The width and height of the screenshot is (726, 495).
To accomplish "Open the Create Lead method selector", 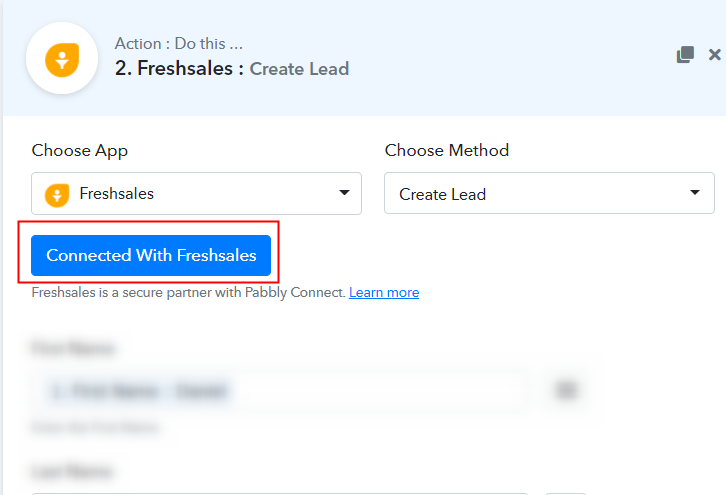I will tap(549, 193).
